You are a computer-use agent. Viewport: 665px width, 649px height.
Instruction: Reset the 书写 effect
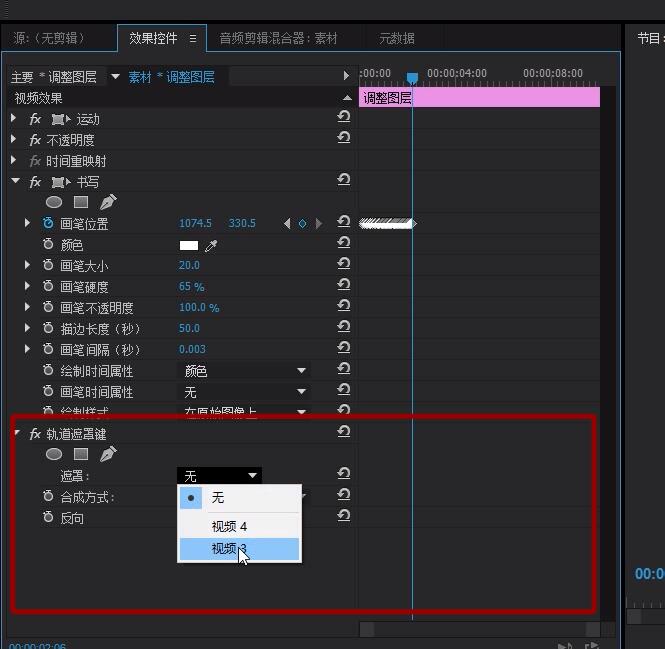(344, 179)
